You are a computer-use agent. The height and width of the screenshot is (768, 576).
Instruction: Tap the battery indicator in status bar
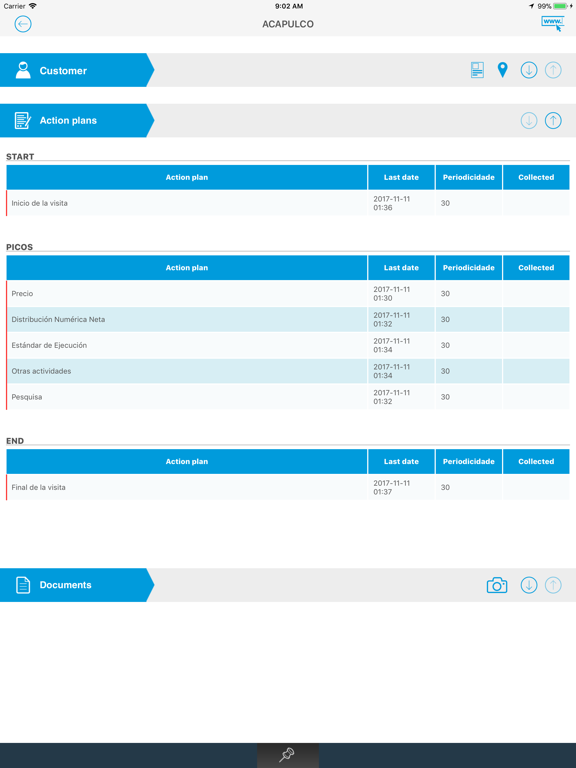(x=561, y=6)
